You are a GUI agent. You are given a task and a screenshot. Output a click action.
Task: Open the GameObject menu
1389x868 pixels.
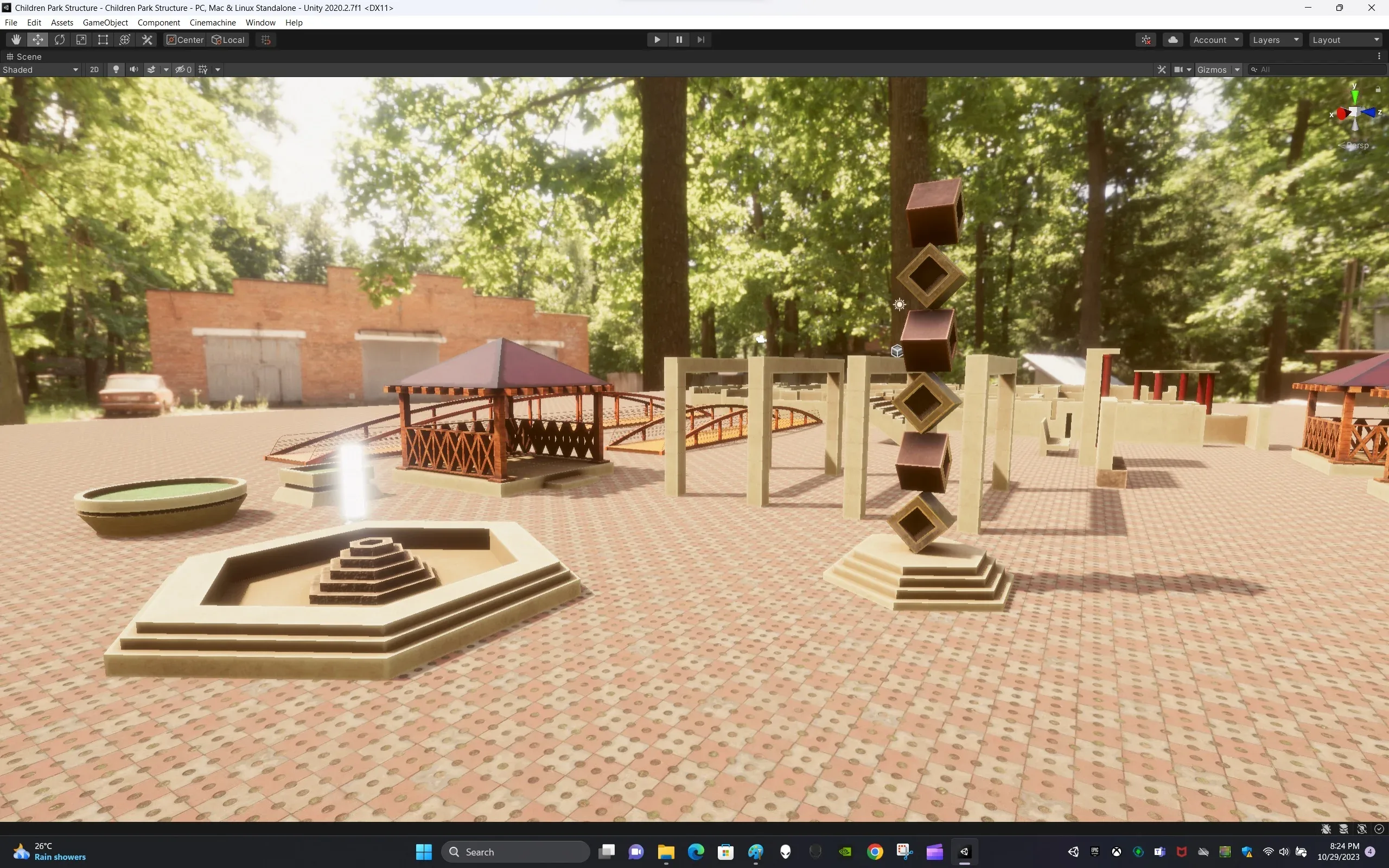point(105,22)
